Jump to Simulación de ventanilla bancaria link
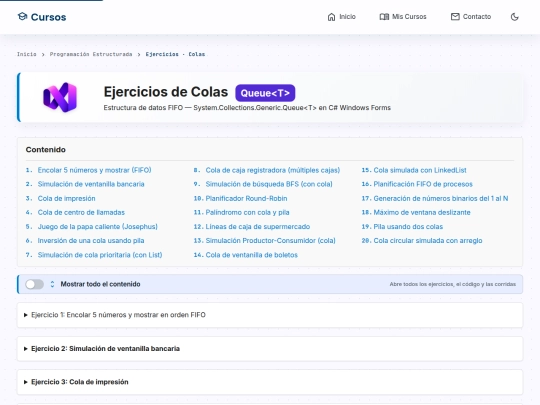540x405 pixels. 91,184
